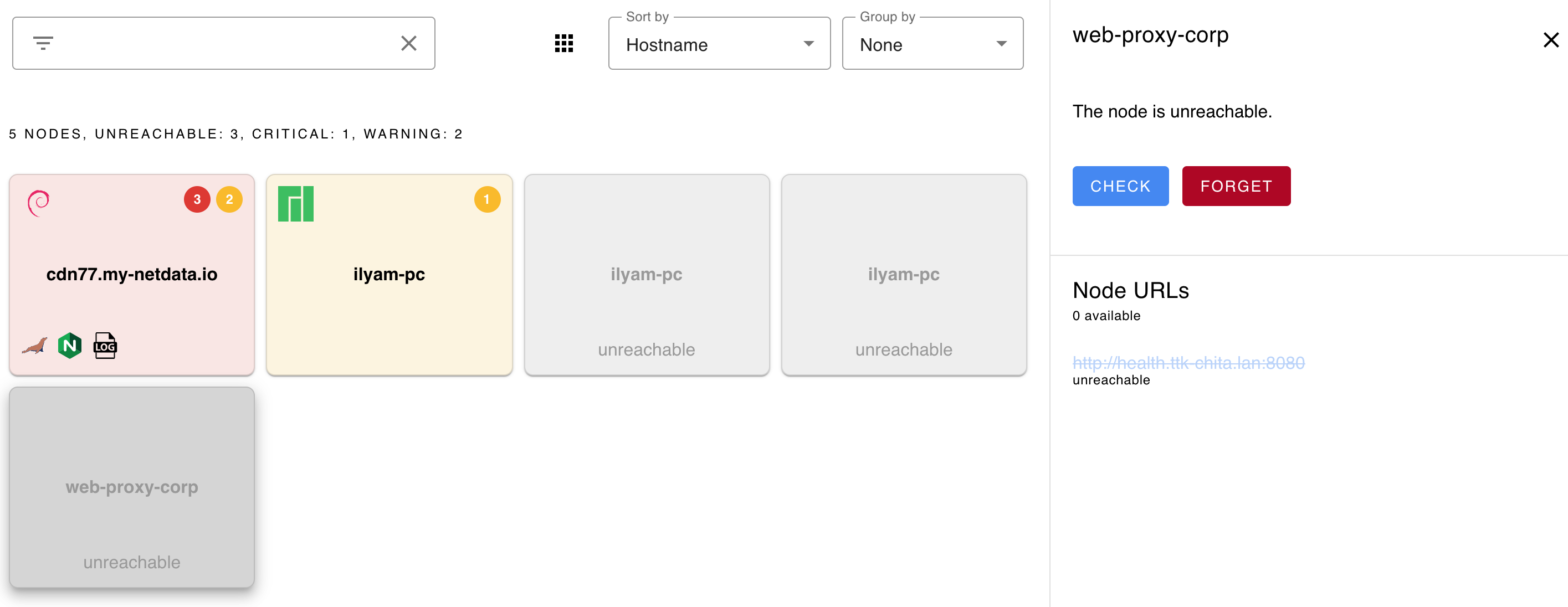
Task: Select the web-proxy-corp unreachable node card
Action: (132, 487)
